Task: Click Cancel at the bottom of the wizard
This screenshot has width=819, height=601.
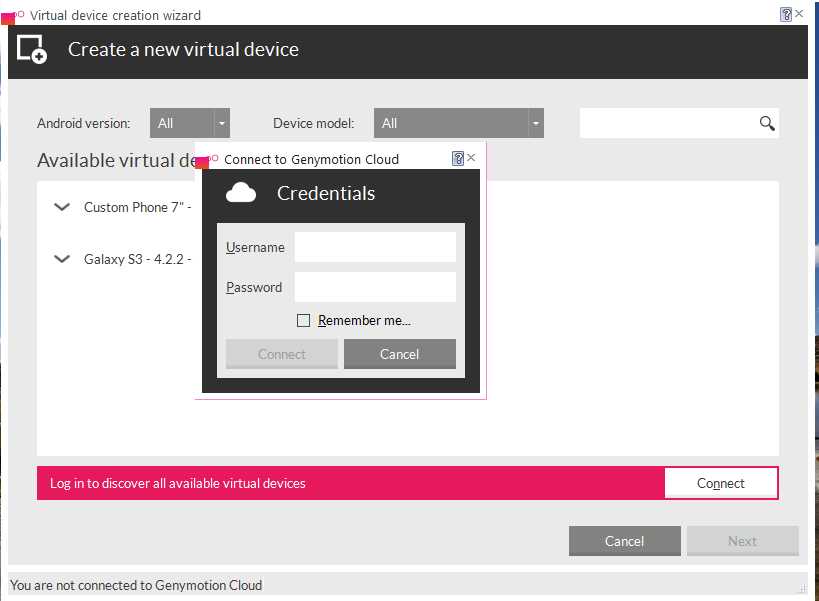Action: [625, 541]
